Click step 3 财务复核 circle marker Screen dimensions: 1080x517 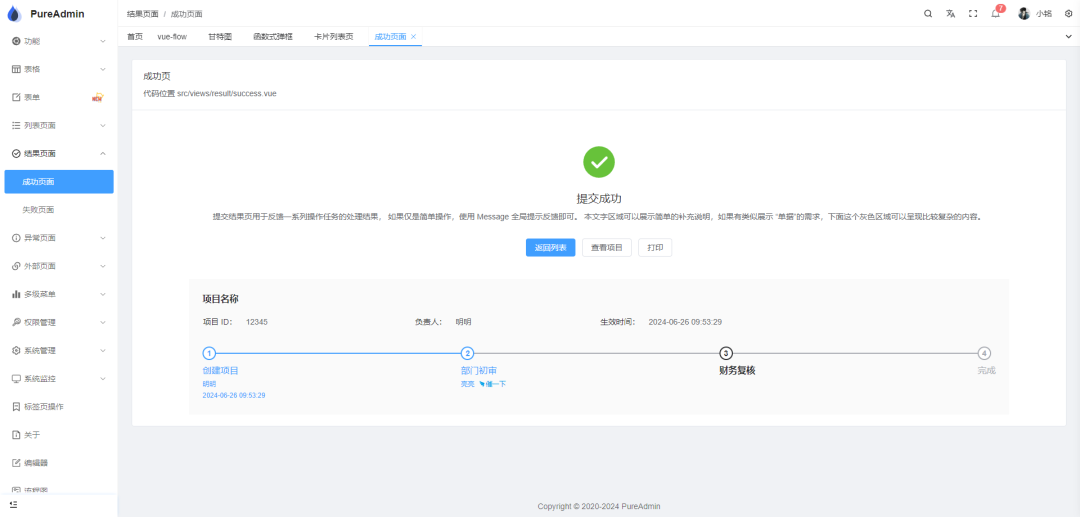pyautogui.click(x=726, y=353)
